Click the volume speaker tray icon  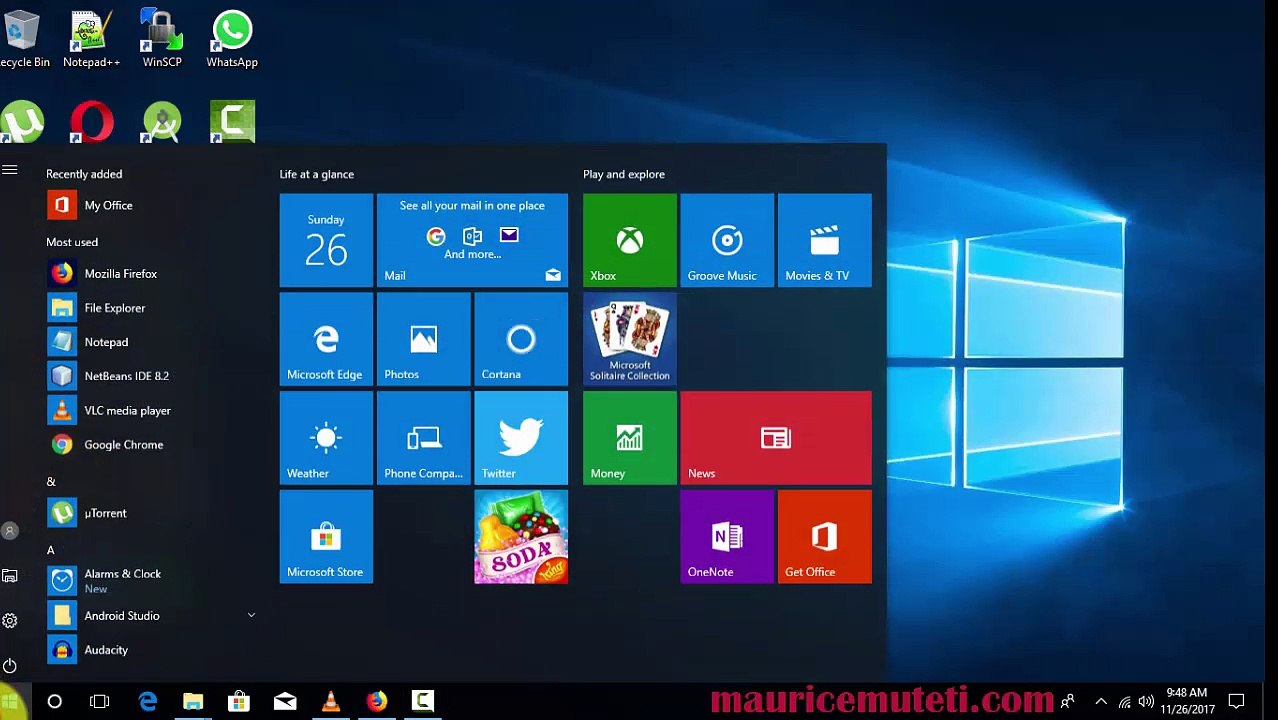coord(1146,702)
